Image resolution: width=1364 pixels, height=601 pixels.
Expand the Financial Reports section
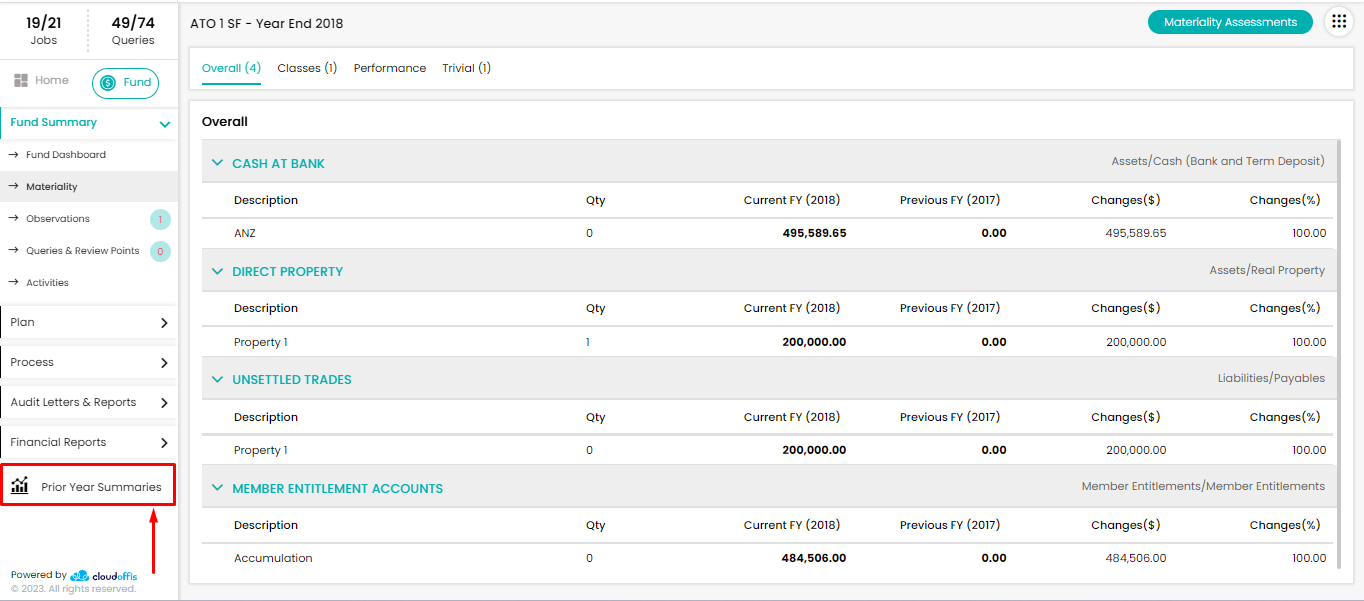click(x=164, y=443)
